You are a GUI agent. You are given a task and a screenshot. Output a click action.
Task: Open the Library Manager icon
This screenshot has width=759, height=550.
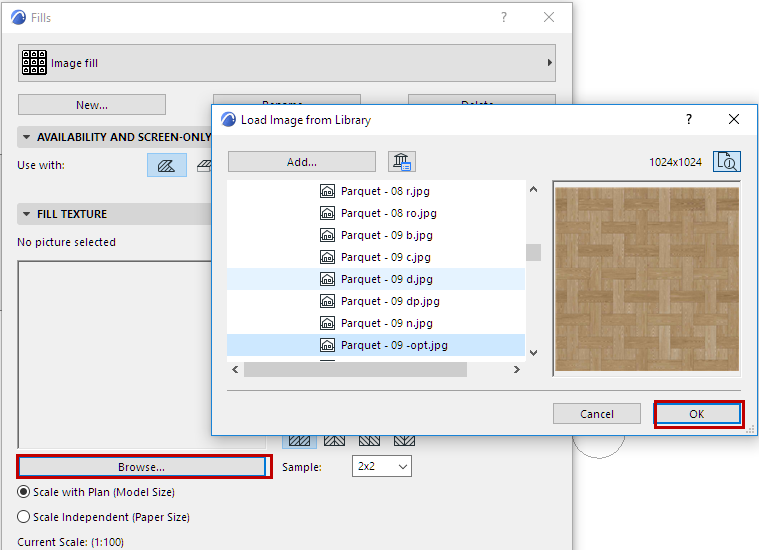[x=402, y=162]
